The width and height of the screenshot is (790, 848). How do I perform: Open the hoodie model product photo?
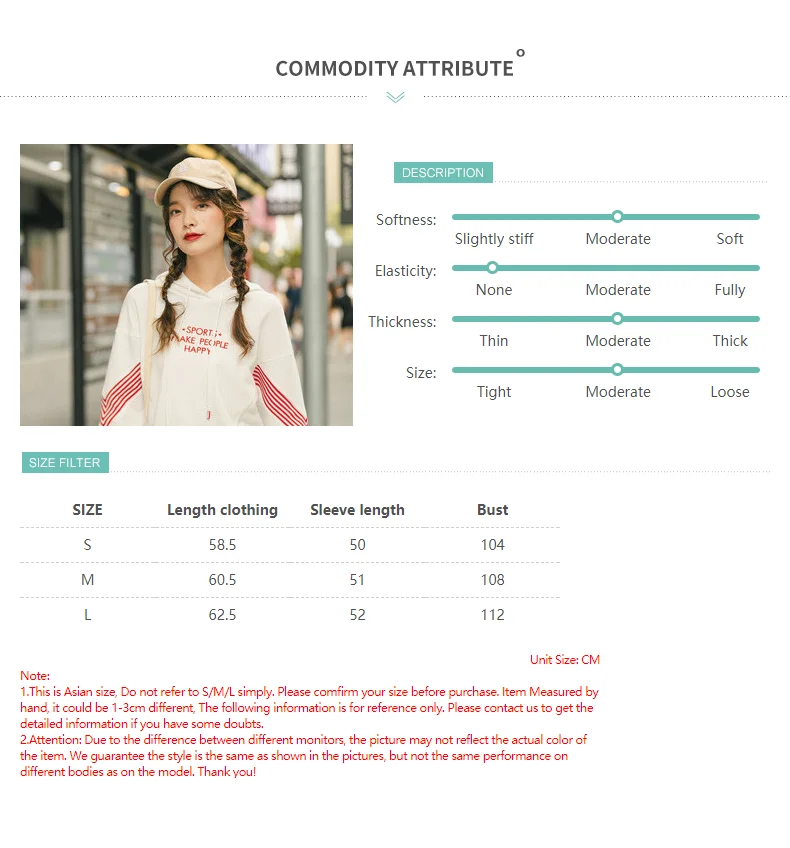click(x=187, y=285)
